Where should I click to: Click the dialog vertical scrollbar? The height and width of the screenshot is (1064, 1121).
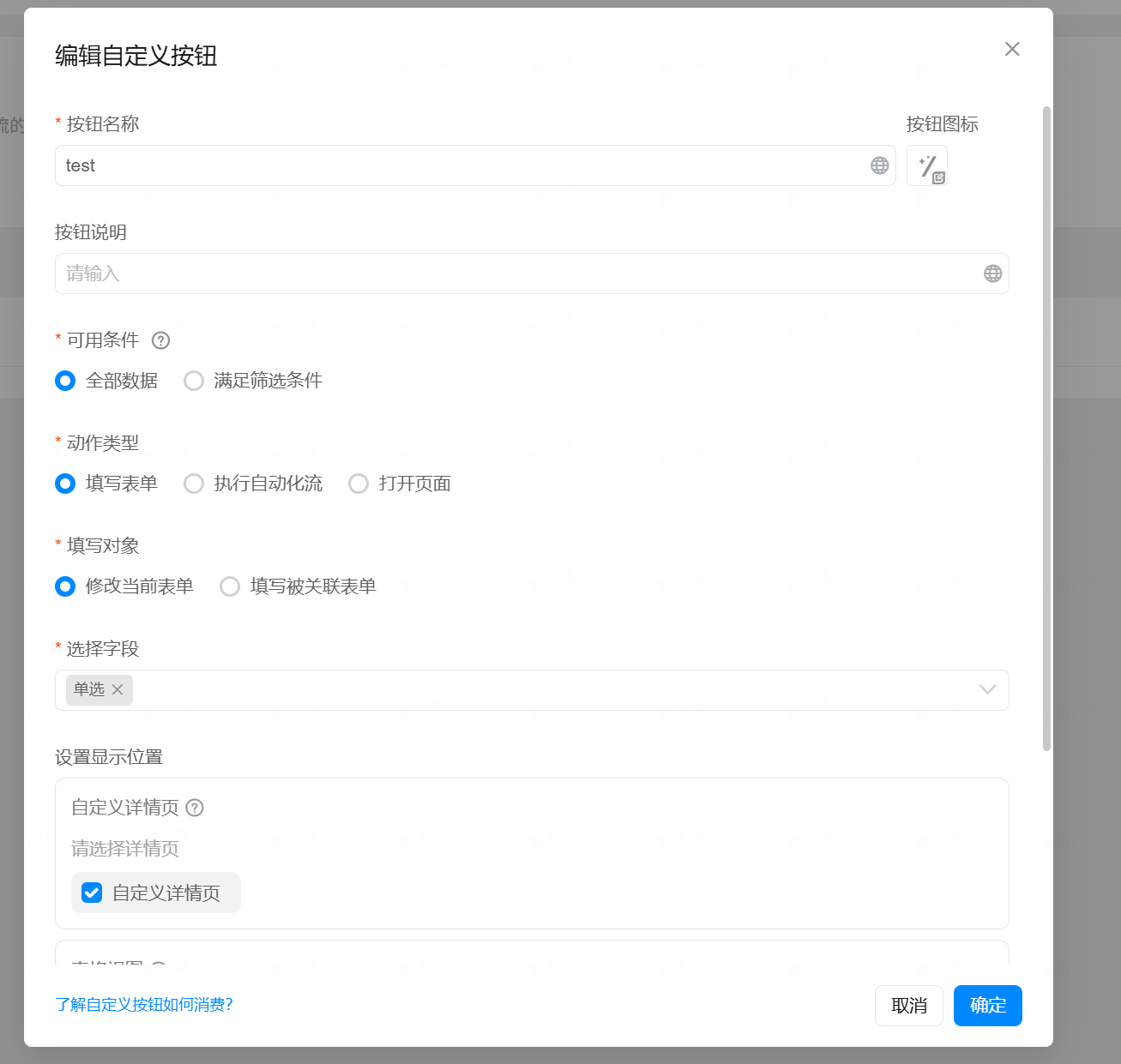pyautogui.click(x=1046, y=429)
